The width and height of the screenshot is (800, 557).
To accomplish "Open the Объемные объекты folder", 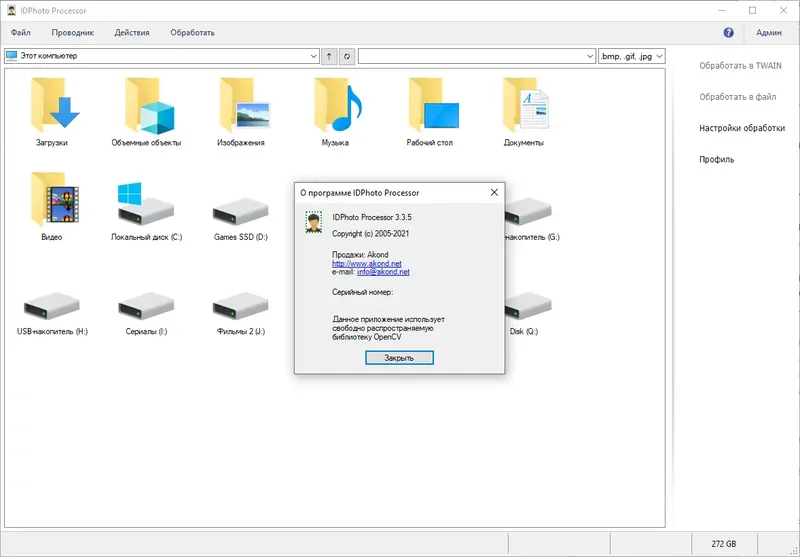I will click(x=146, y=112).
